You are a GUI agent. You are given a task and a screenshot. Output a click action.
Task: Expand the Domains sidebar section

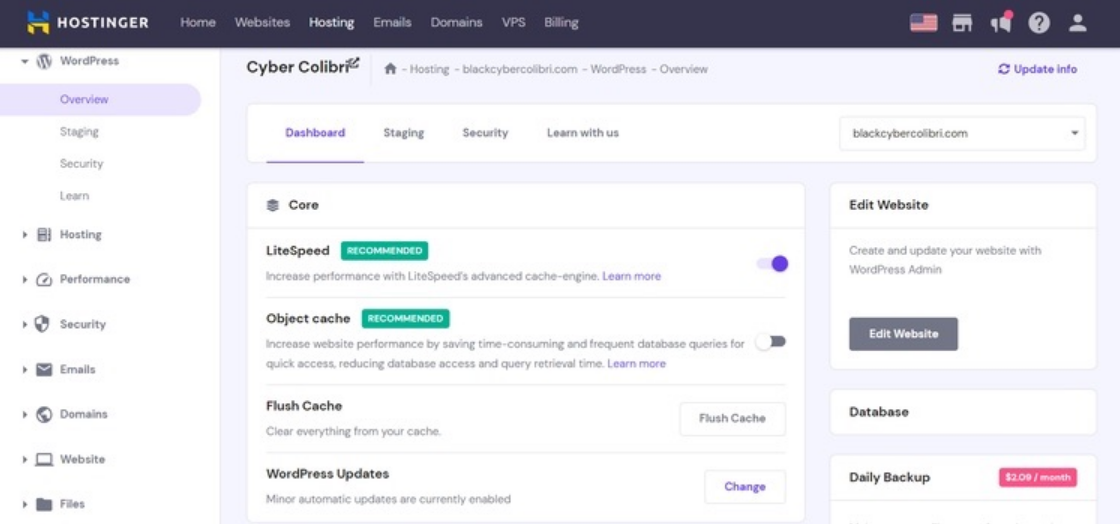[25, 415]
